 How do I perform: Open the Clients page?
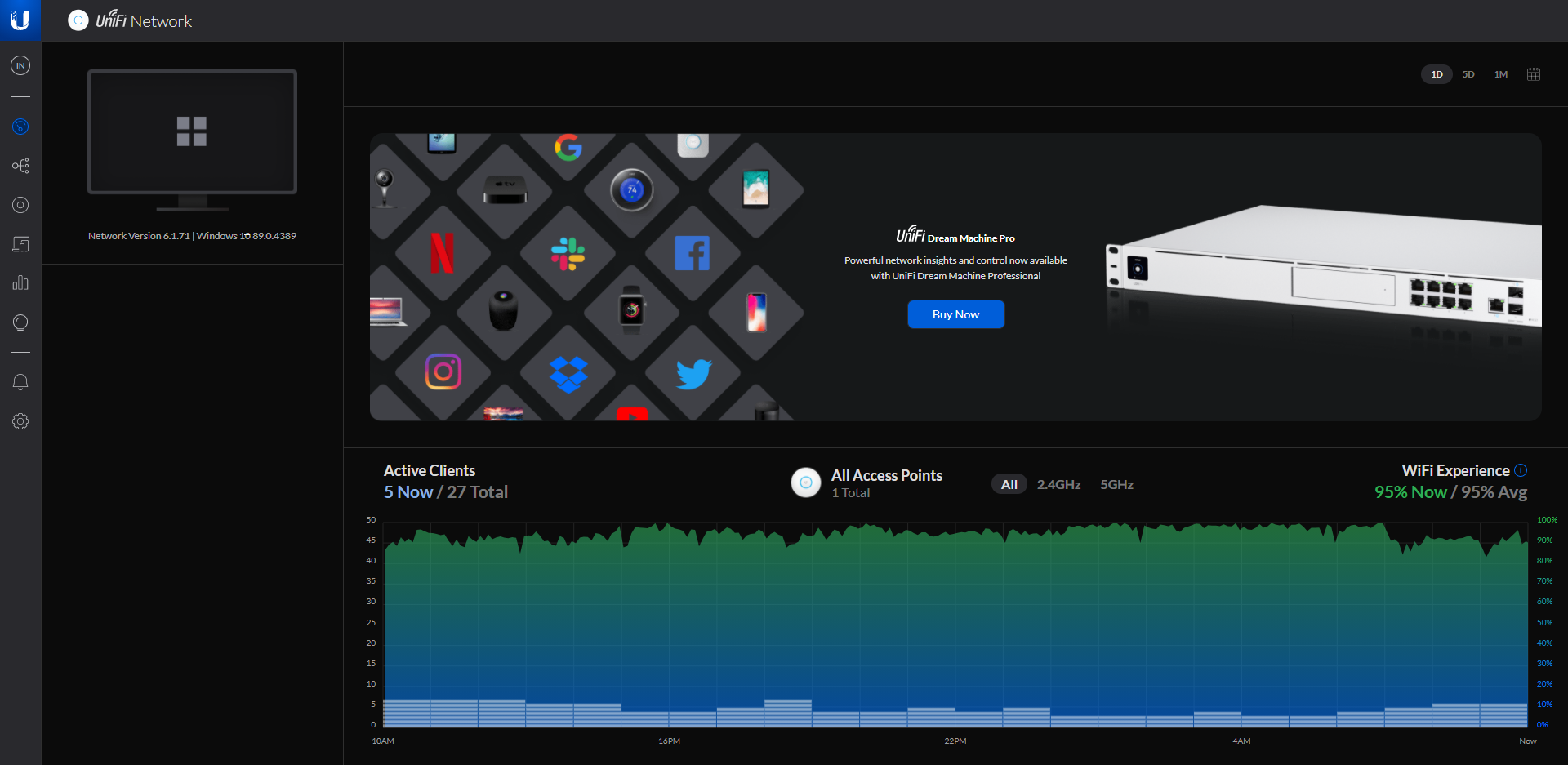click(20, 244)
